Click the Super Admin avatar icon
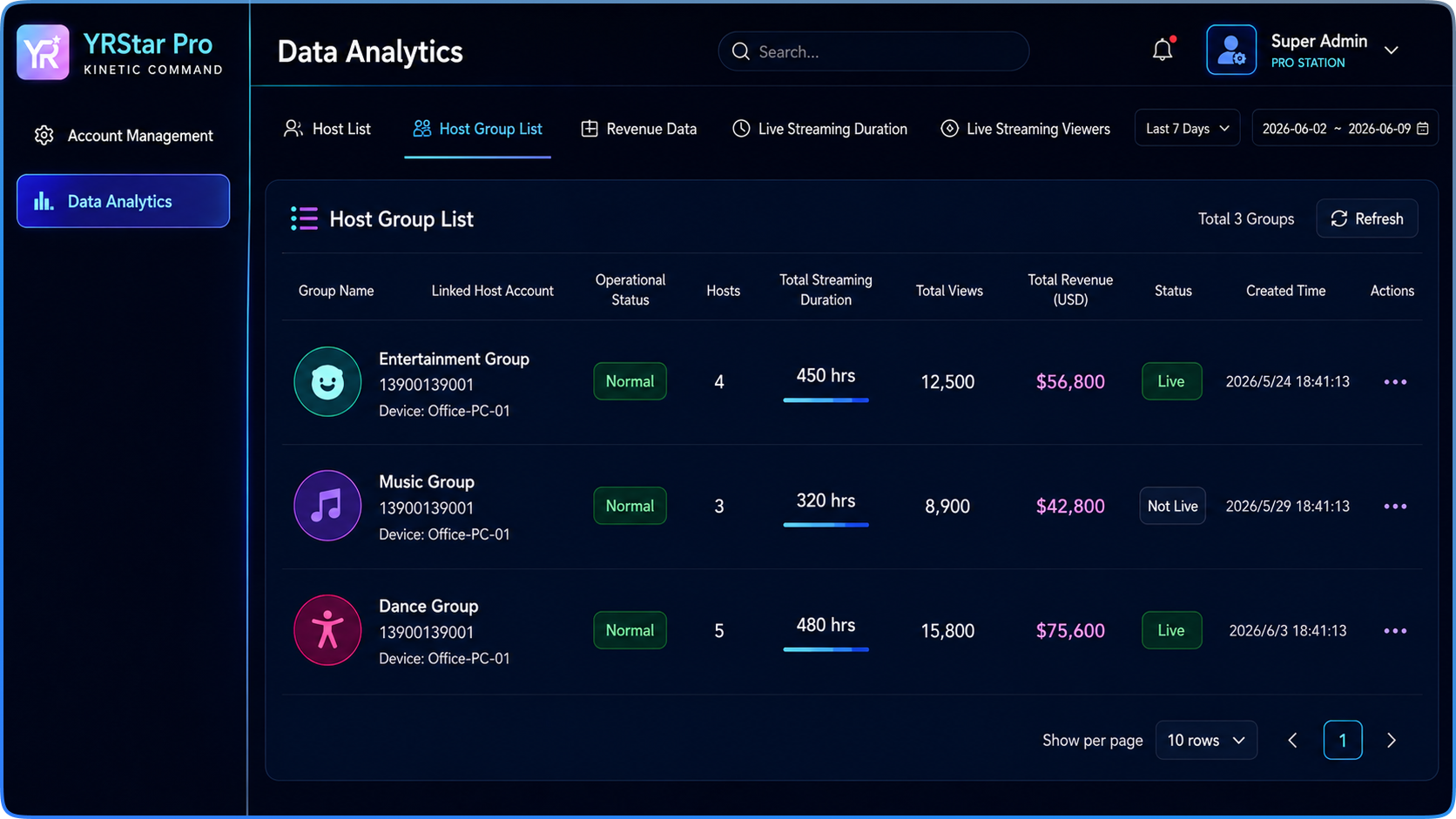Image resolution: width=1456 pixels, height=819 pixels. click(1230, 50)
